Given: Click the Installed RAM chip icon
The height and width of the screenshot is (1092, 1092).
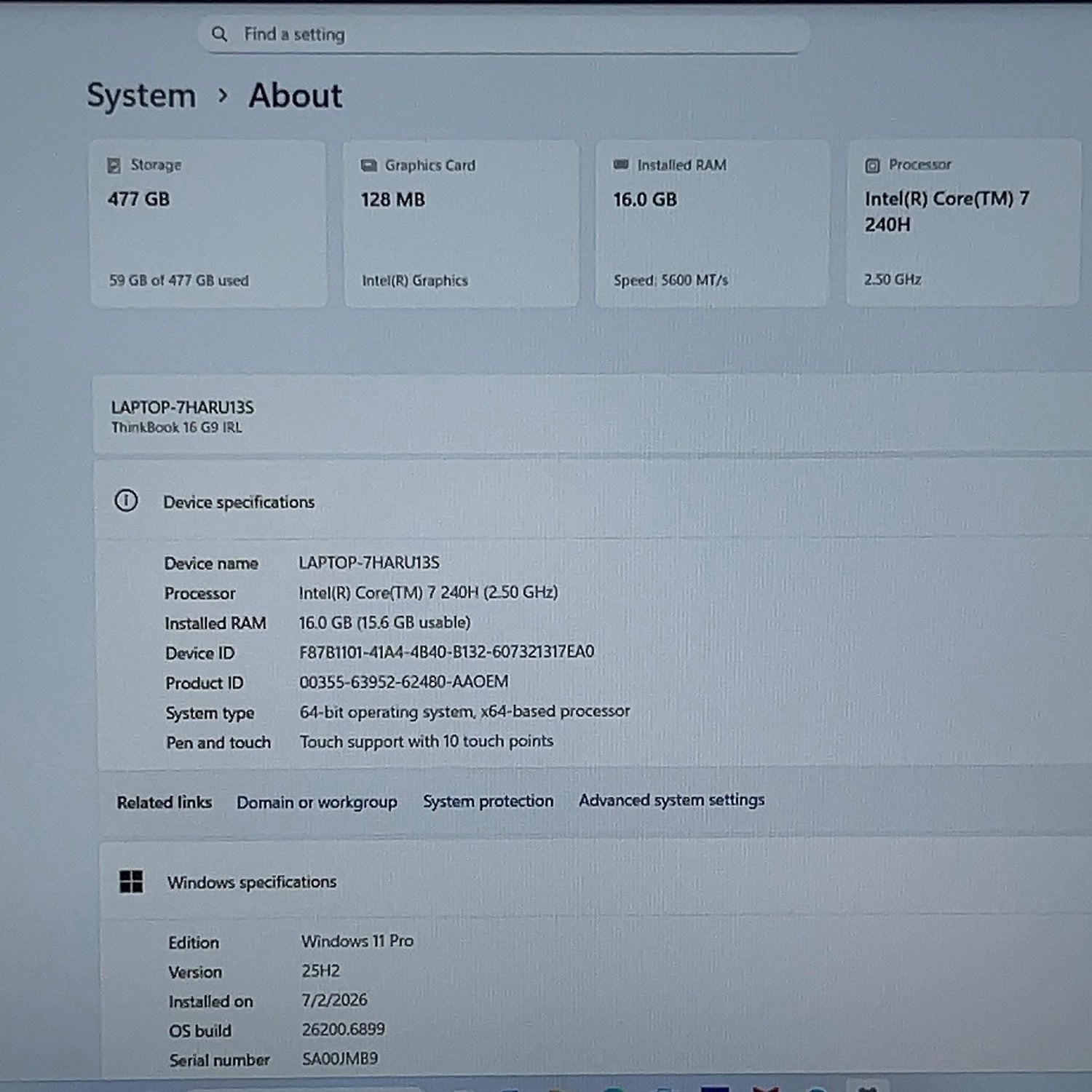Looking at the screenshot, I should coord(621,165).
